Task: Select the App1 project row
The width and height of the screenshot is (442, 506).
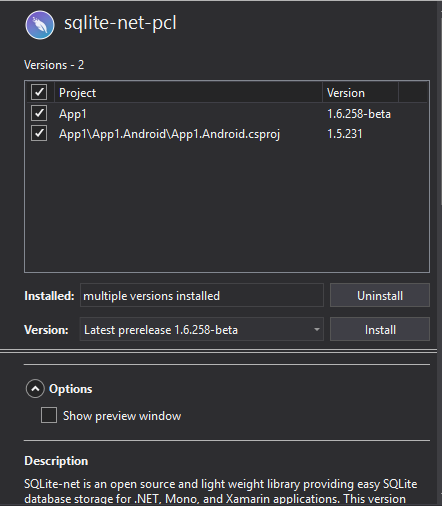Action: pos(227,114)
